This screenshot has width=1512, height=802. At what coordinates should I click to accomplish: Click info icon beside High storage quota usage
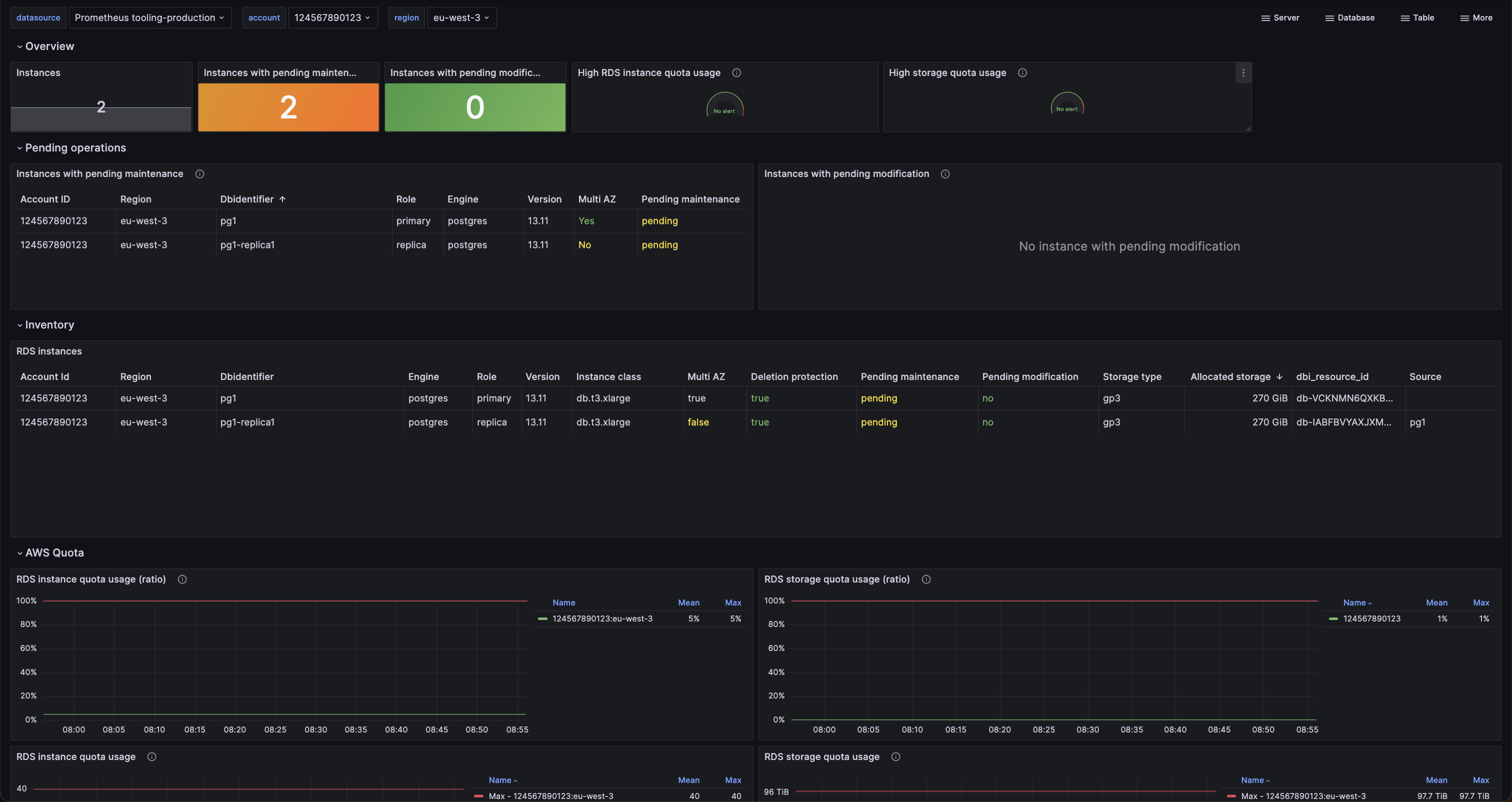(x=1022, y=73)
